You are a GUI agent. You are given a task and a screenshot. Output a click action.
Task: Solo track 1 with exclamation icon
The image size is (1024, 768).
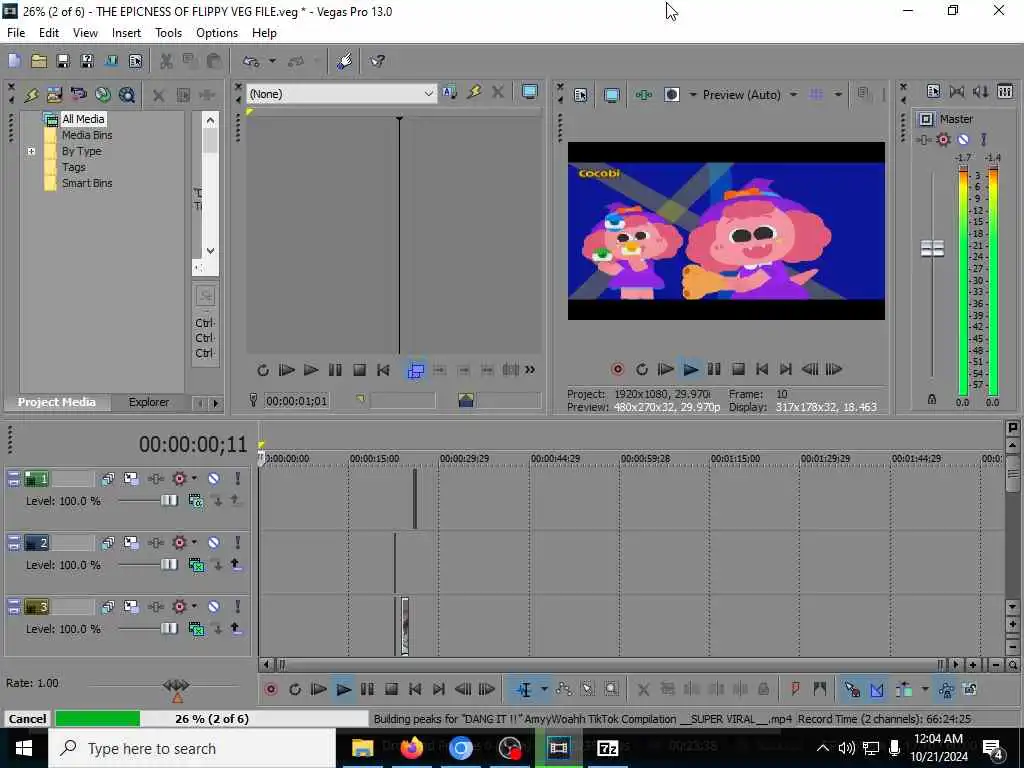pos(238,479)
